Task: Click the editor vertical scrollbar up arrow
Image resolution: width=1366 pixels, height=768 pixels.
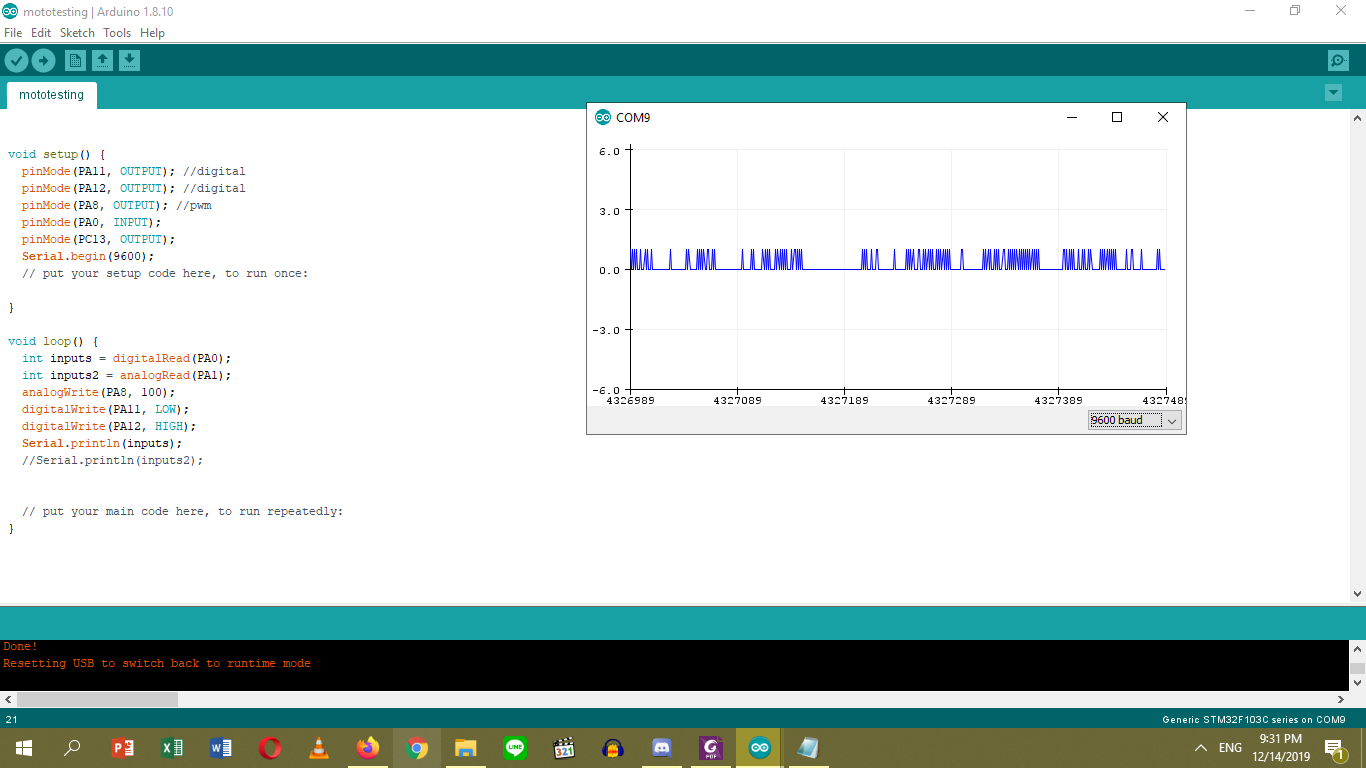Action: tap(1357, 118)
